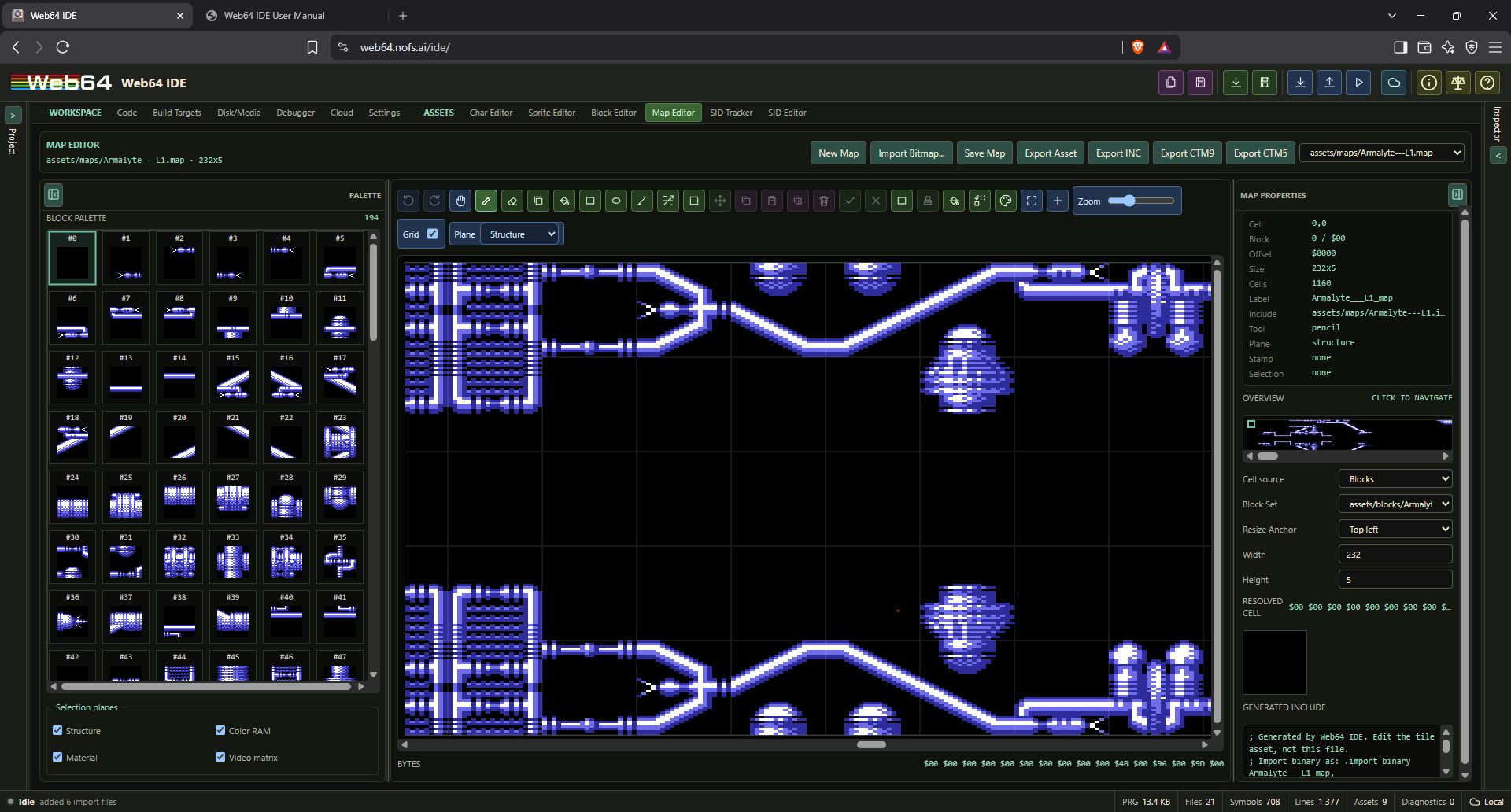The image size is (1511, 812).
Task: Open the color palette tool icon
Action: pyautogui.click(x=1006, y=201)
